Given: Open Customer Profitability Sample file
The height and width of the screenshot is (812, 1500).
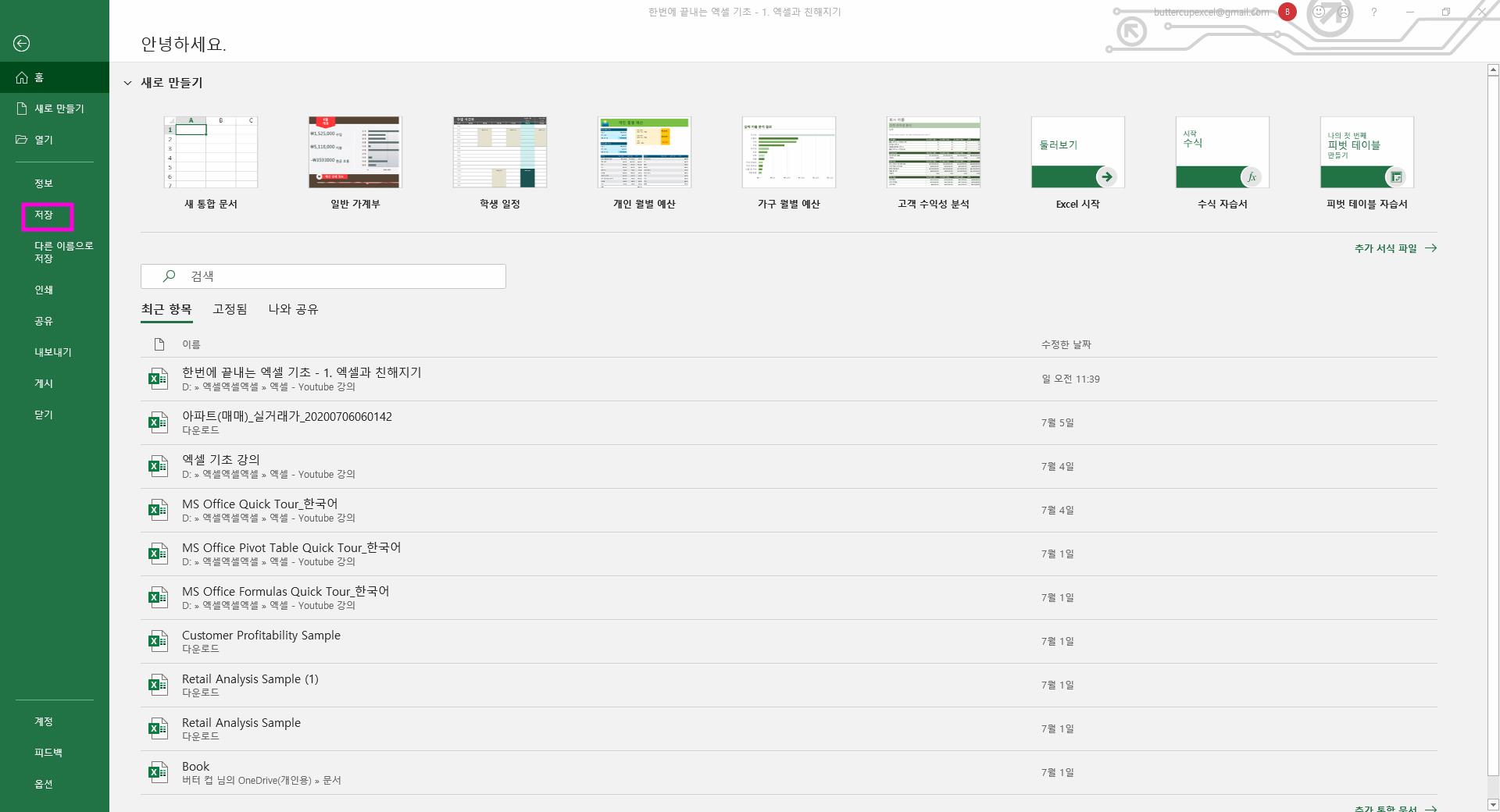Looking at the screenshot, I should tap(789, 641).
